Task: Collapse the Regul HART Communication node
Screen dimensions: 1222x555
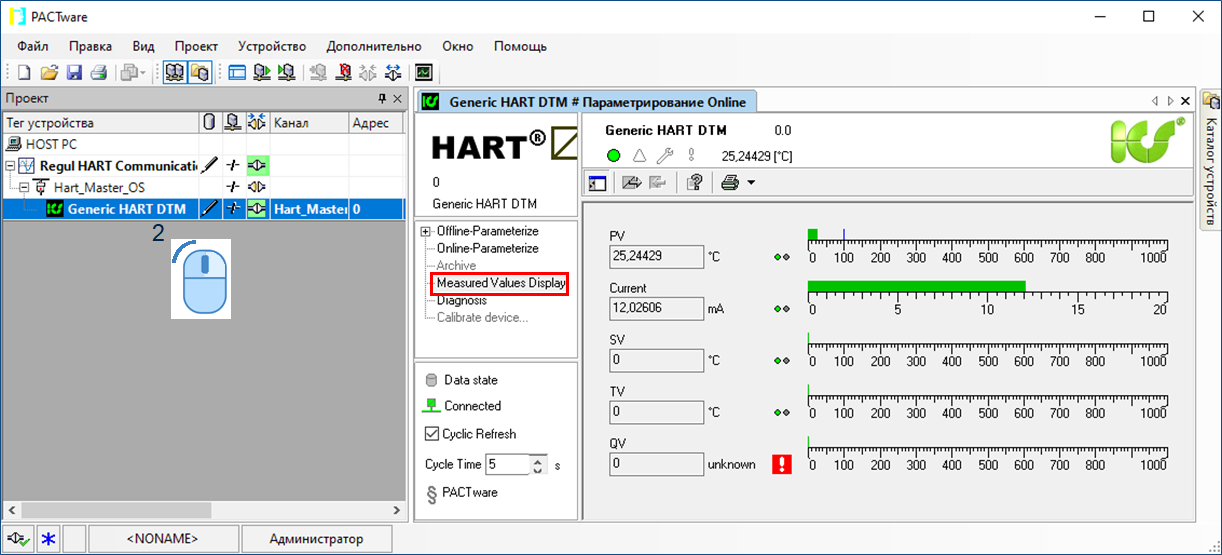Action: (x=11, y=166)
